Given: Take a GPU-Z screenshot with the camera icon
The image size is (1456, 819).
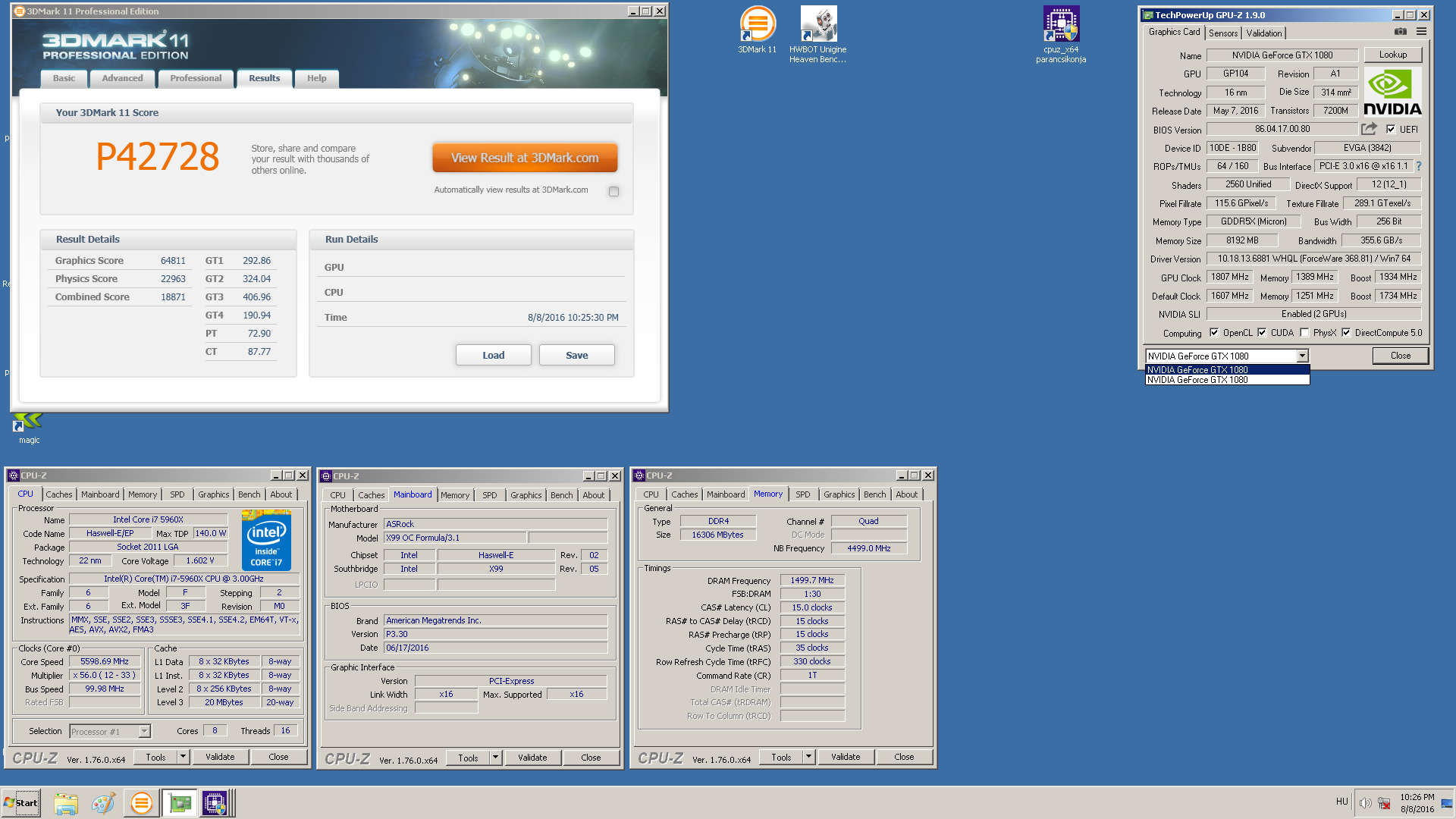Looking at the screenshot, I should point(1400,32).
